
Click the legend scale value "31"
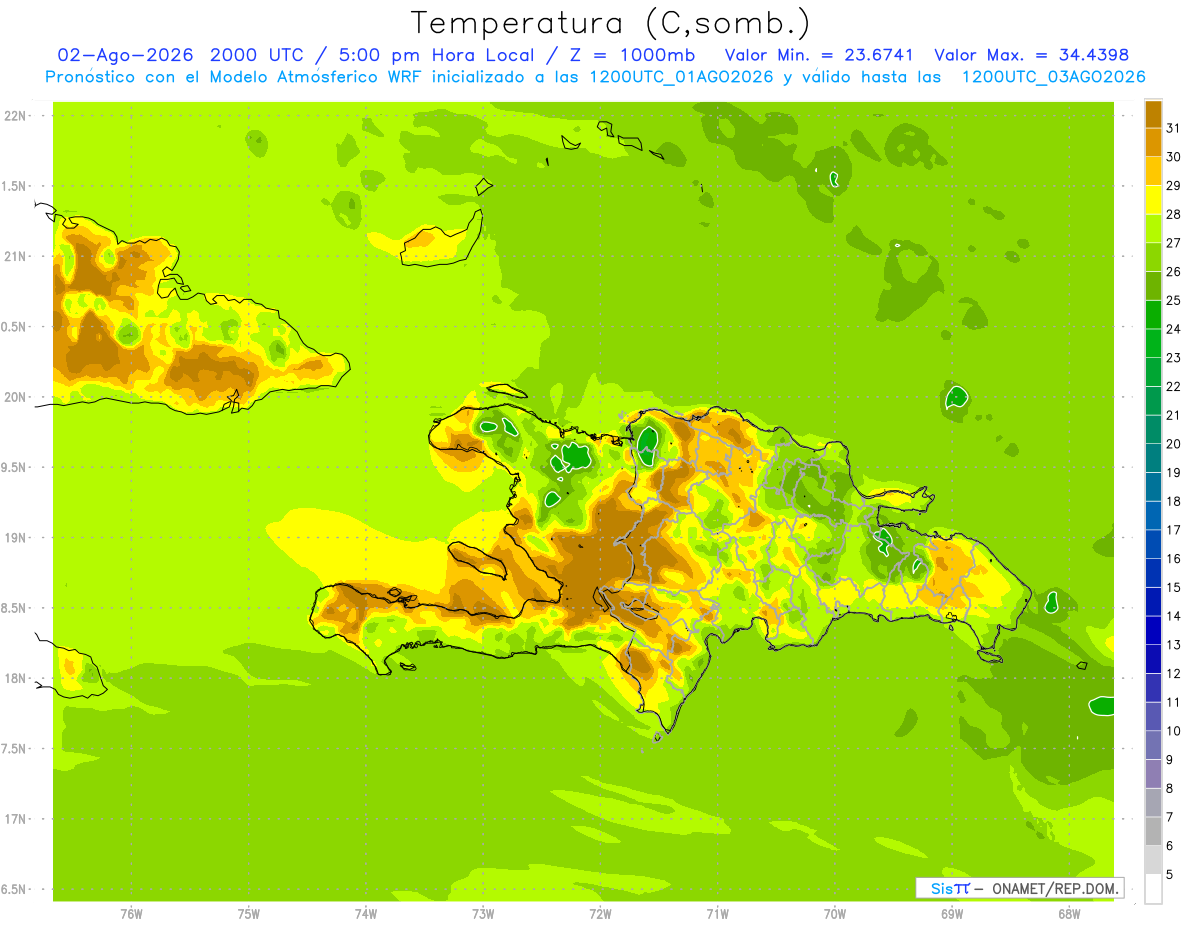pyautogui.click(x=1174, y=128)
